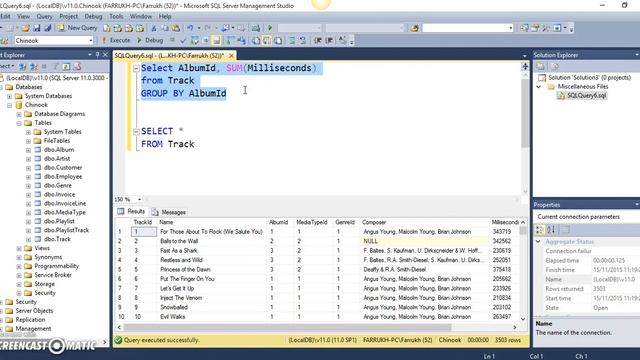
Task: Switch output to Results to Text
Action: pos(256,40)
